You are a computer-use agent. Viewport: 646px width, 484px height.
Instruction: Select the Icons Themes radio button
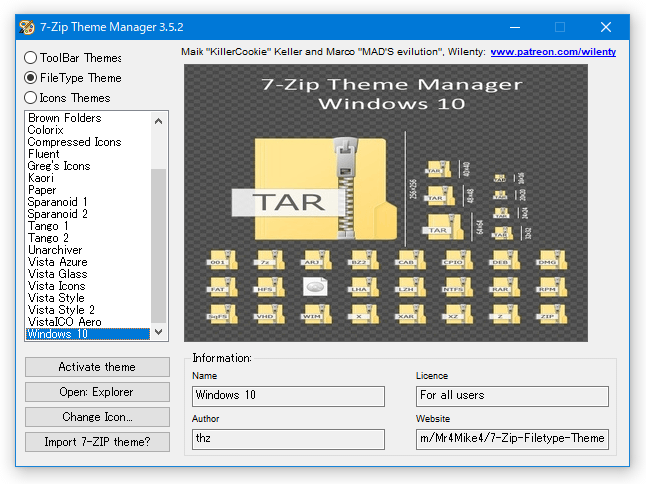pyautogui.click(x=30, y=98)
